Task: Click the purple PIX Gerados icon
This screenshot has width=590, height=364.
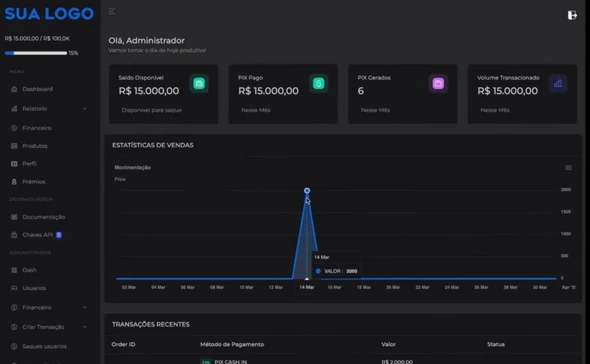Action: pyautogui.click(x=438, y=84)
